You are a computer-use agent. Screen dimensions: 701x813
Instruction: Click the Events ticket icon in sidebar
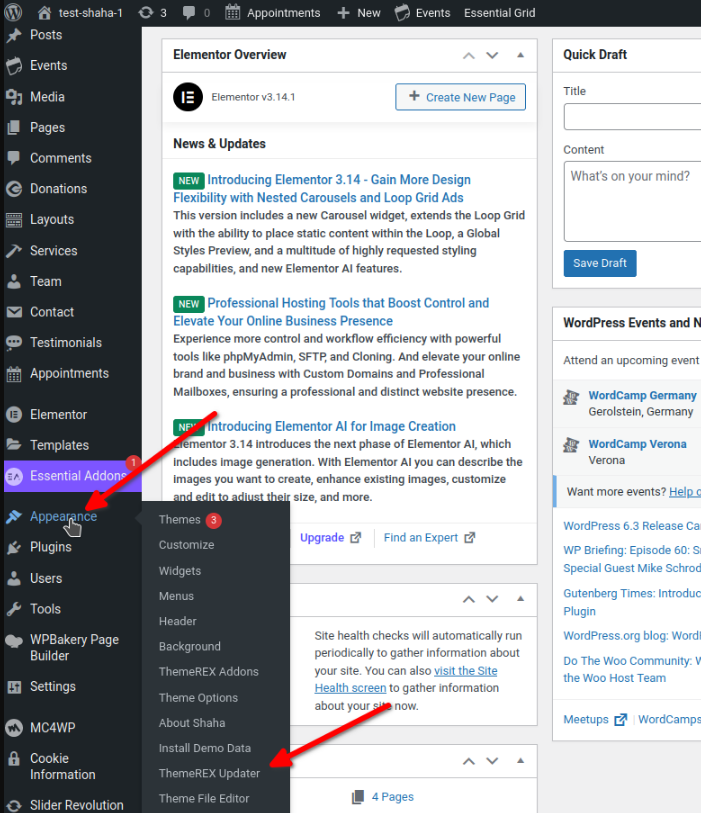coord(14,65)
